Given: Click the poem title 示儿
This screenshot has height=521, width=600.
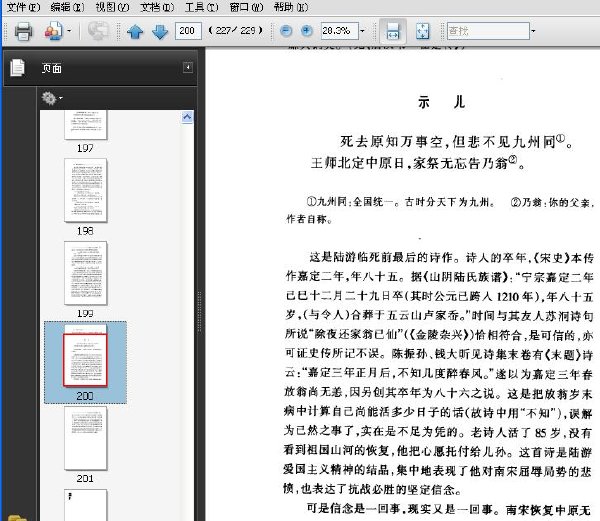Looking at the screenshot, I should tap(441, 103).
